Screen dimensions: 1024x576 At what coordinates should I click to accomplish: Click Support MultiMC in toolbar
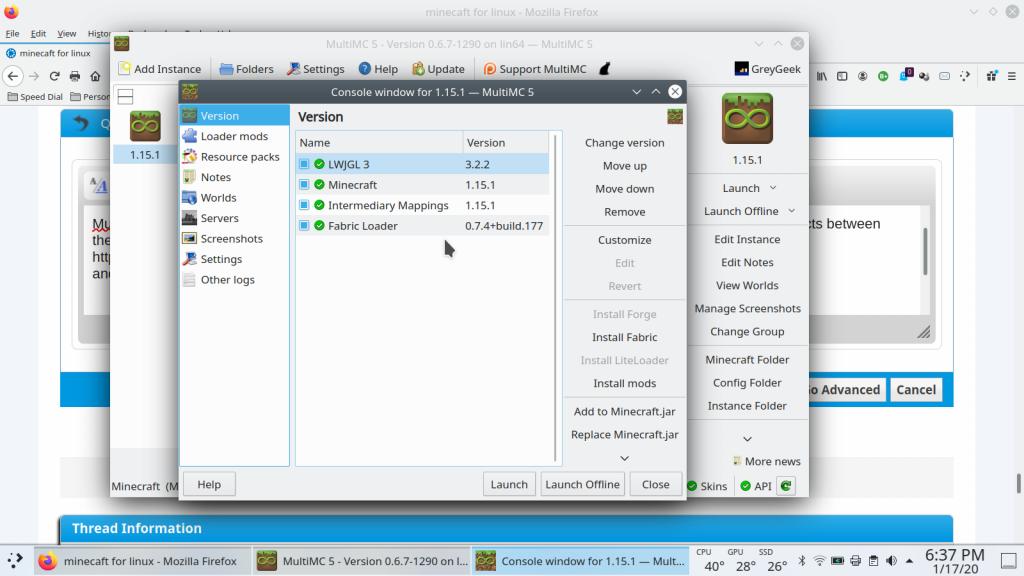pos(534,69)
